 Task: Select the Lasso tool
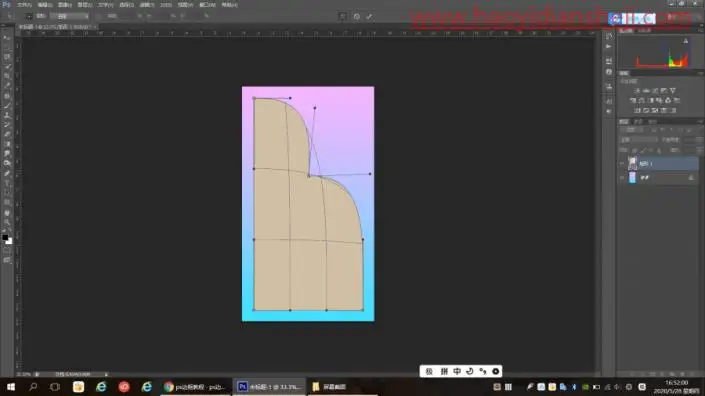(x=7, y=57)
